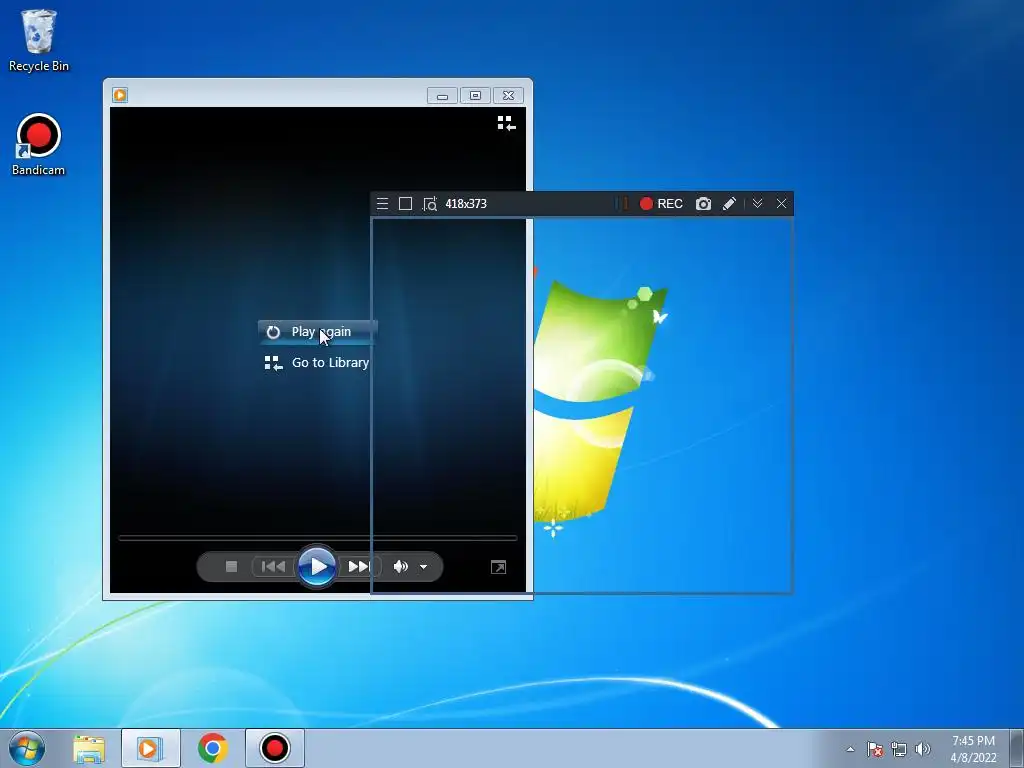Click the Previous track button
Viewport: 1024px width, 768px height.
pos(273,566)
